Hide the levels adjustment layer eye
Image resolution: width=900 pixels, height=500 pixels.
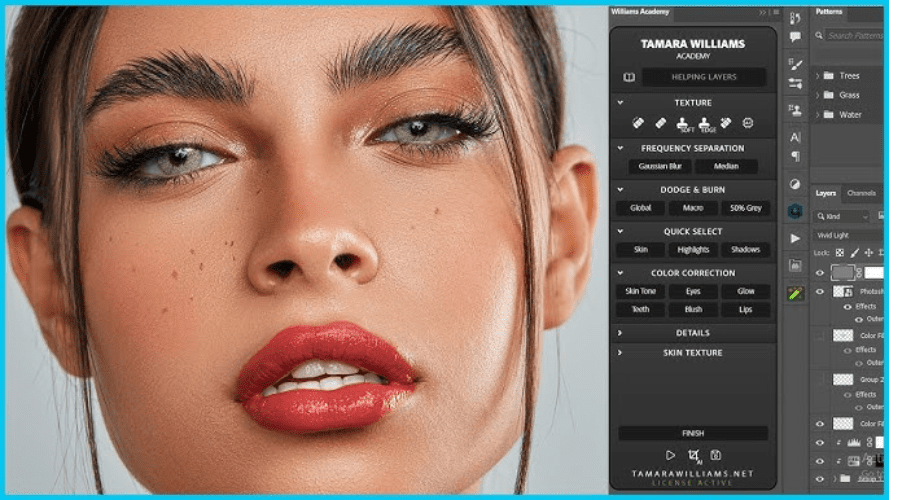coord(820,443)
